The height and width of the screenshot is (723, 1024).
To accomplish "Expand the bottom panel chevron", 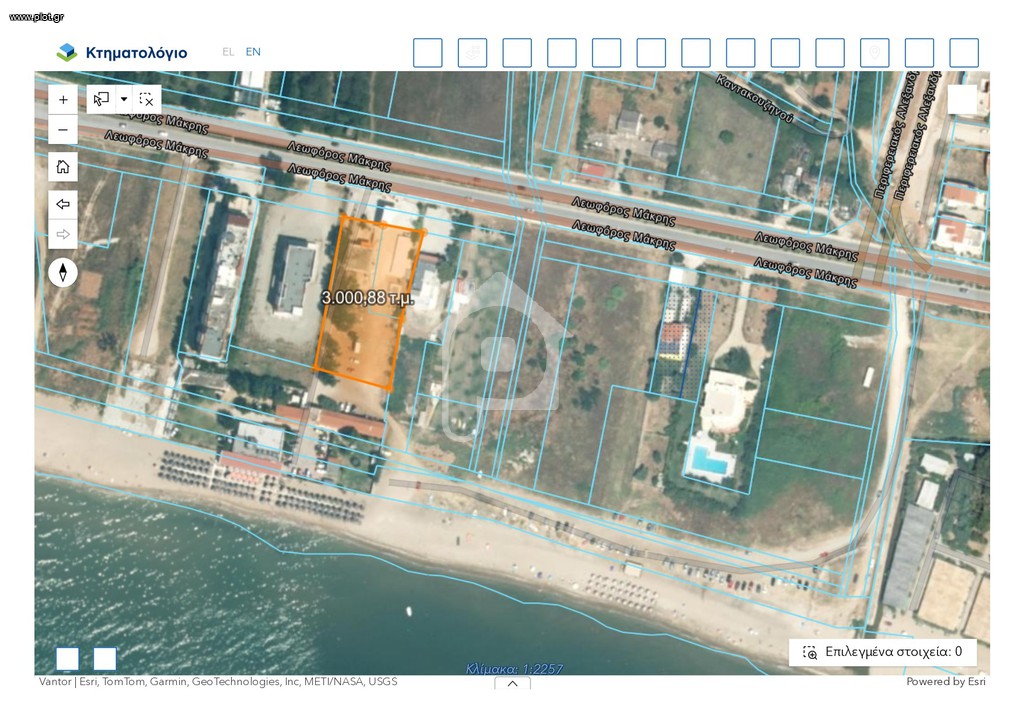I will (x=513, y=683).
